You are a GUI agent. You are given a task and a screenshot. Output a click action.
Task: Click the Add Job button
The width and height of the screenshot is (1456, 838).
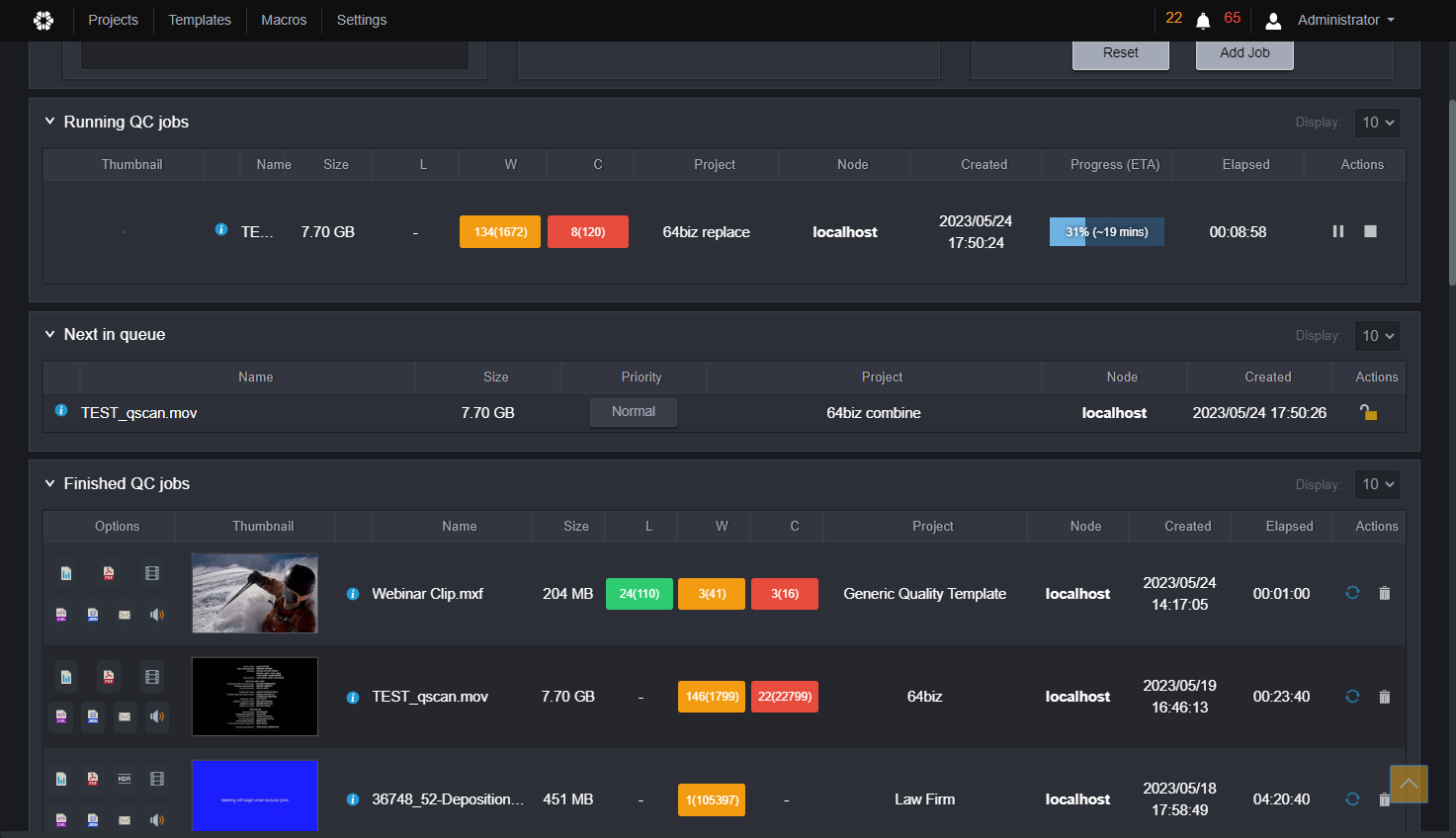pos(1244,53)
